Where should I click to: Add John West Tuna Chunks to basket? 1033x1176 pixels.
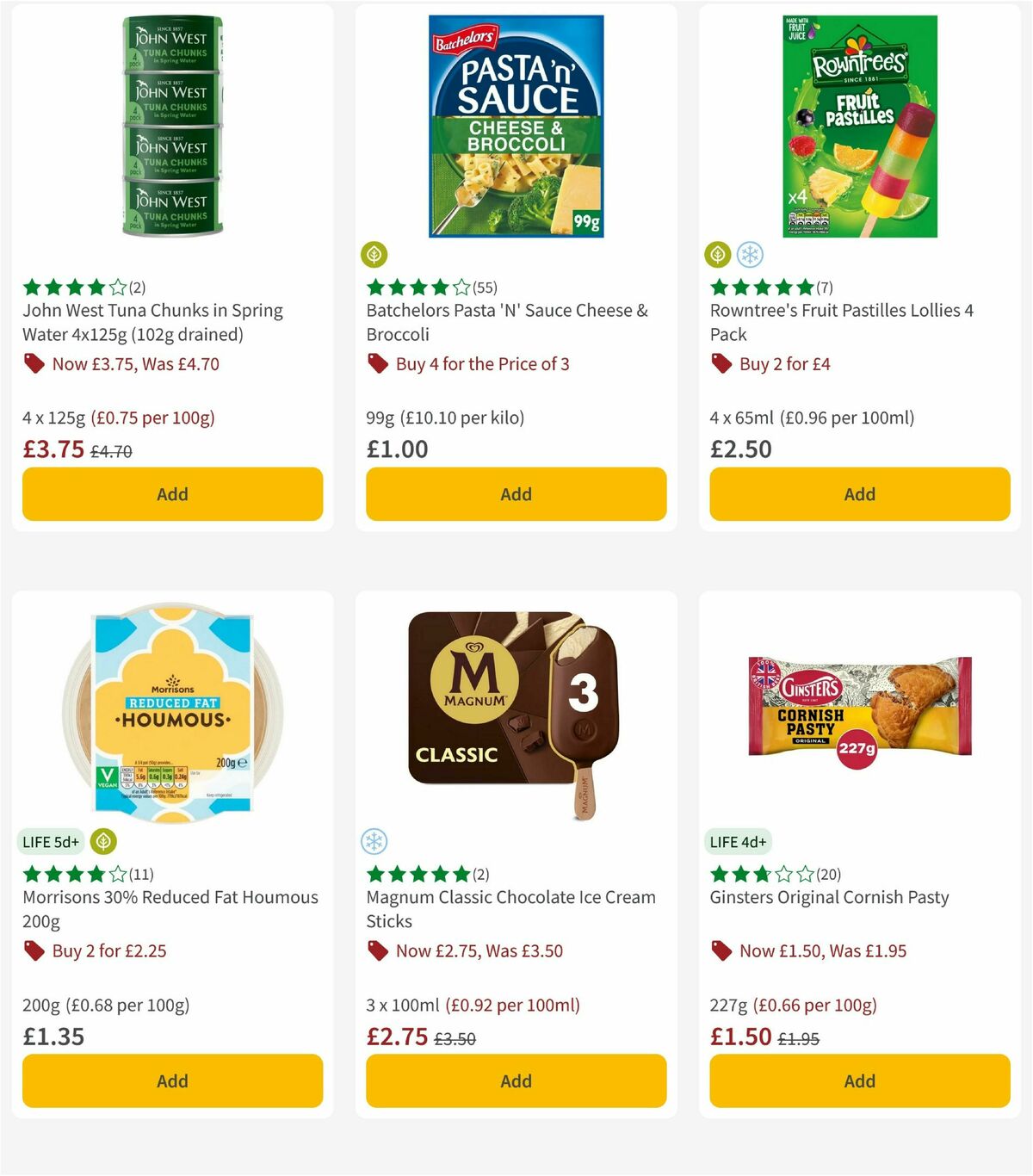pos(172,494)
